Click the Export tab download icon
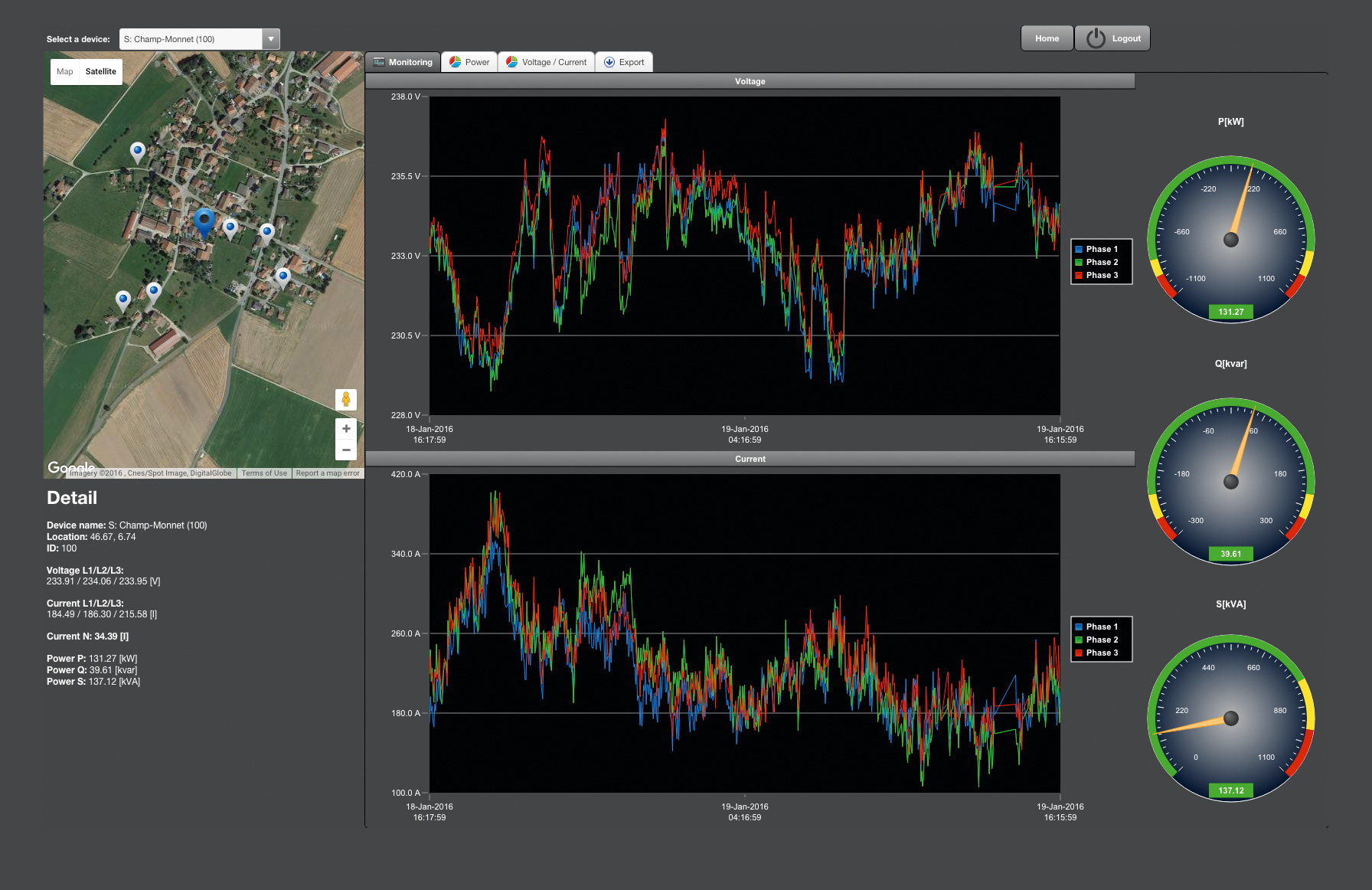 [609, 62]
